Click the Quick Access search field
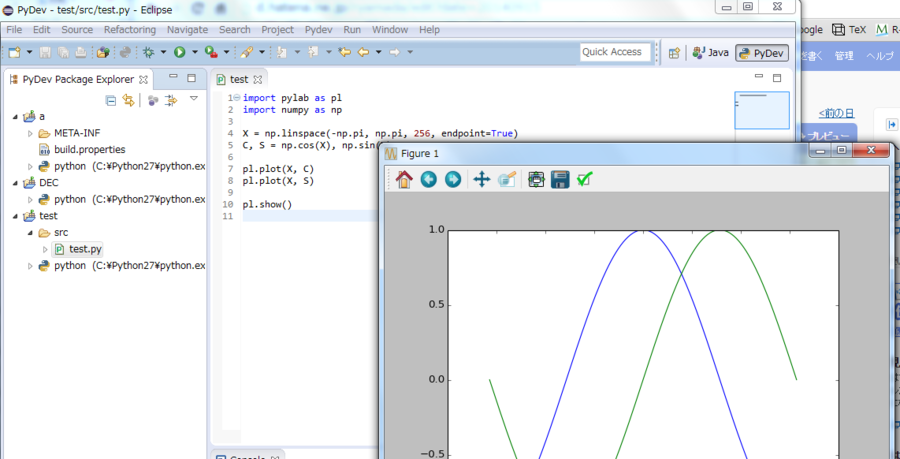 (616, 52)
